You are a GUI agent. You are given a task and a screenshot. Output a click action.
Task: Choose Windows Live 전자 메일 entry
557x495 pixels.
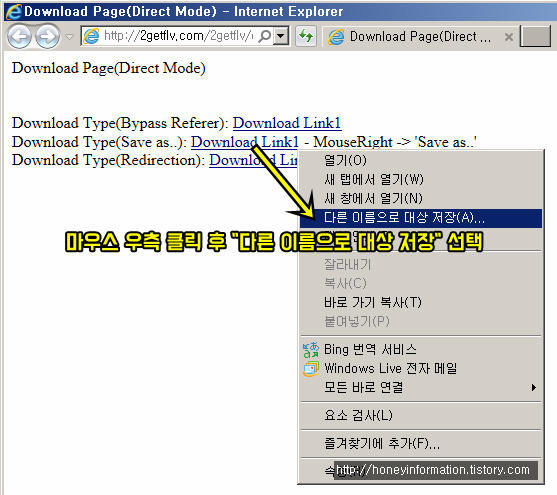421,368
